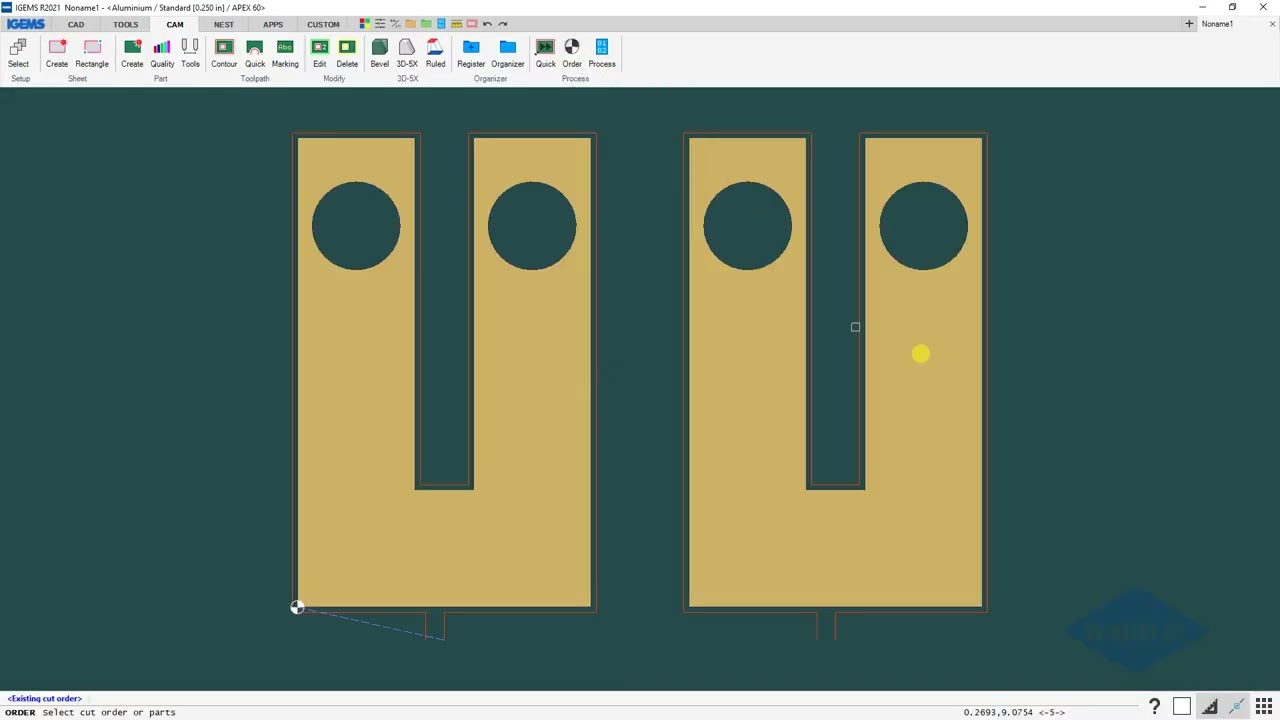Click the Edit modify tool
The height and width of the screenshot is (720, 1280).
320,54
